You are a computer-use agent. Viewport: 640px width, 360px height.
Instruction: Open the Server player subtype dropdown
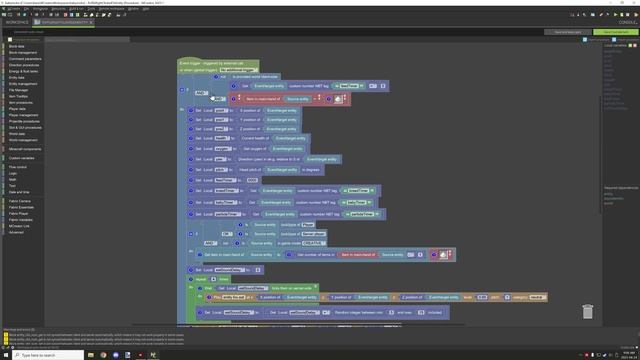click(x=313, y=234)
